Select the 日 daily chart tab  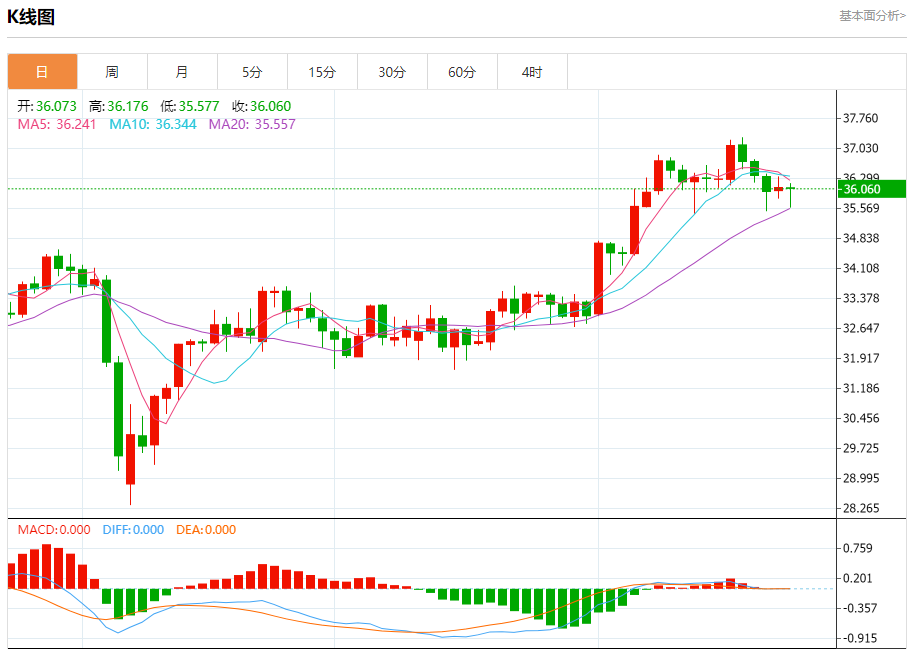(x=42, y=72)
